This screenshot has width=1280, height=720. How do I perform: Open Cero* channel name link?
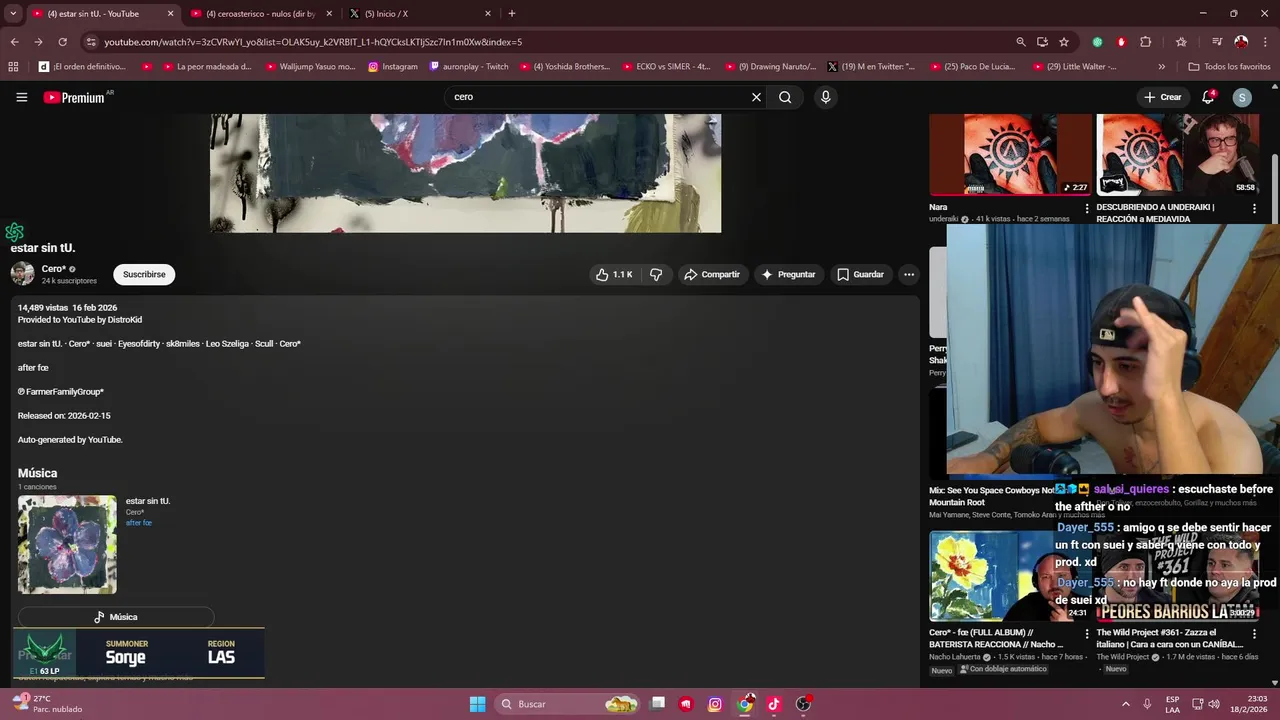pyautogui.click(x=54, y=269)
